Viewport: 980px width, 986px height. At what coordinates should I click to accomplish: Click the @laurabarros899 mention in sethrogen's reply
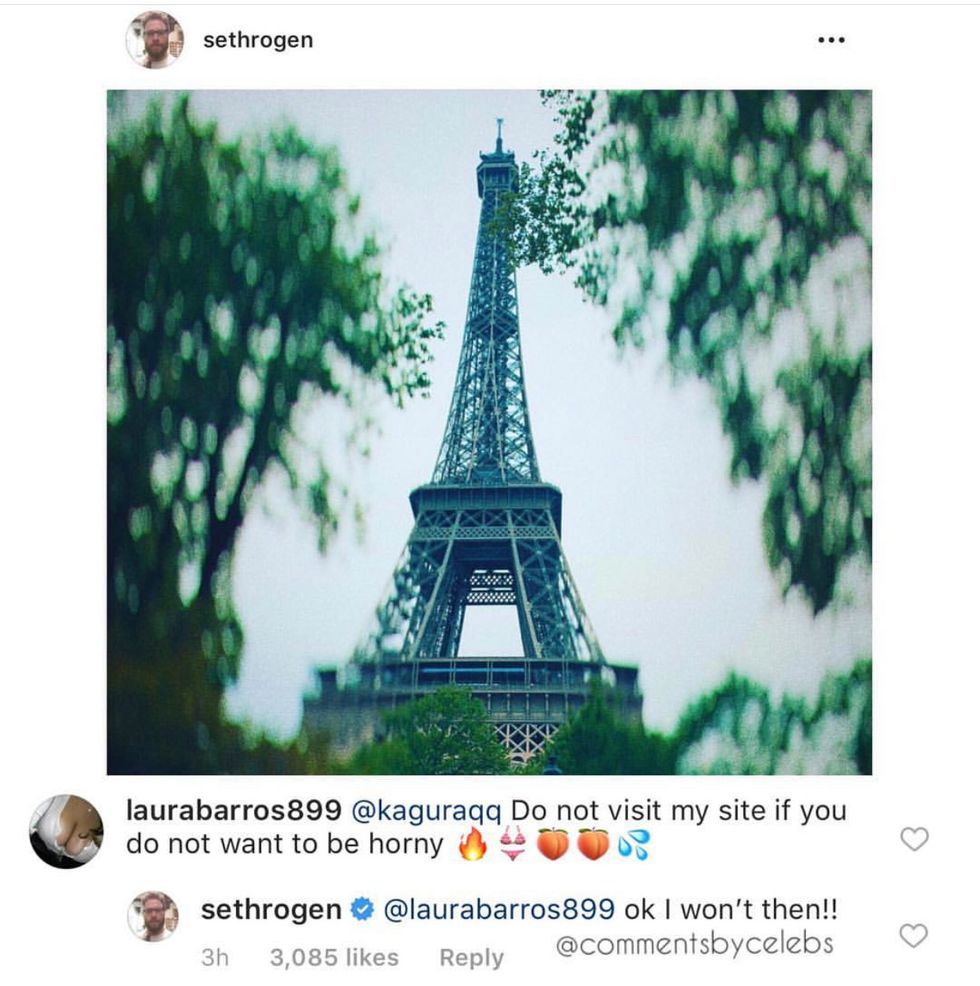[x=499, y=909]
